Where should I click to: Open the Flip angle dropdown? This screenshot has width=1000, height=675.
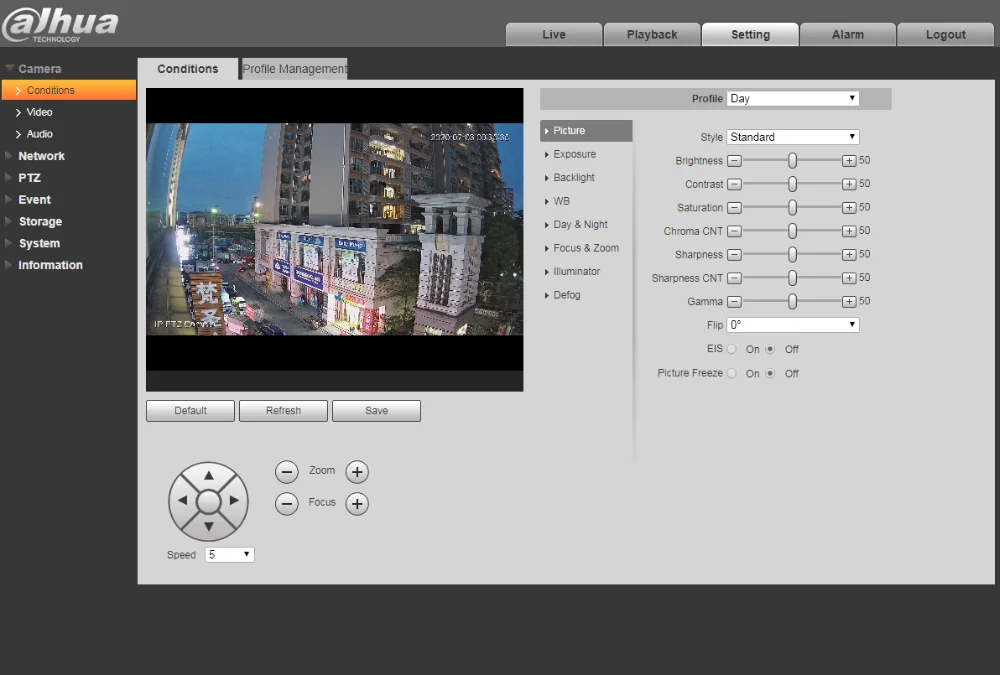793,325
